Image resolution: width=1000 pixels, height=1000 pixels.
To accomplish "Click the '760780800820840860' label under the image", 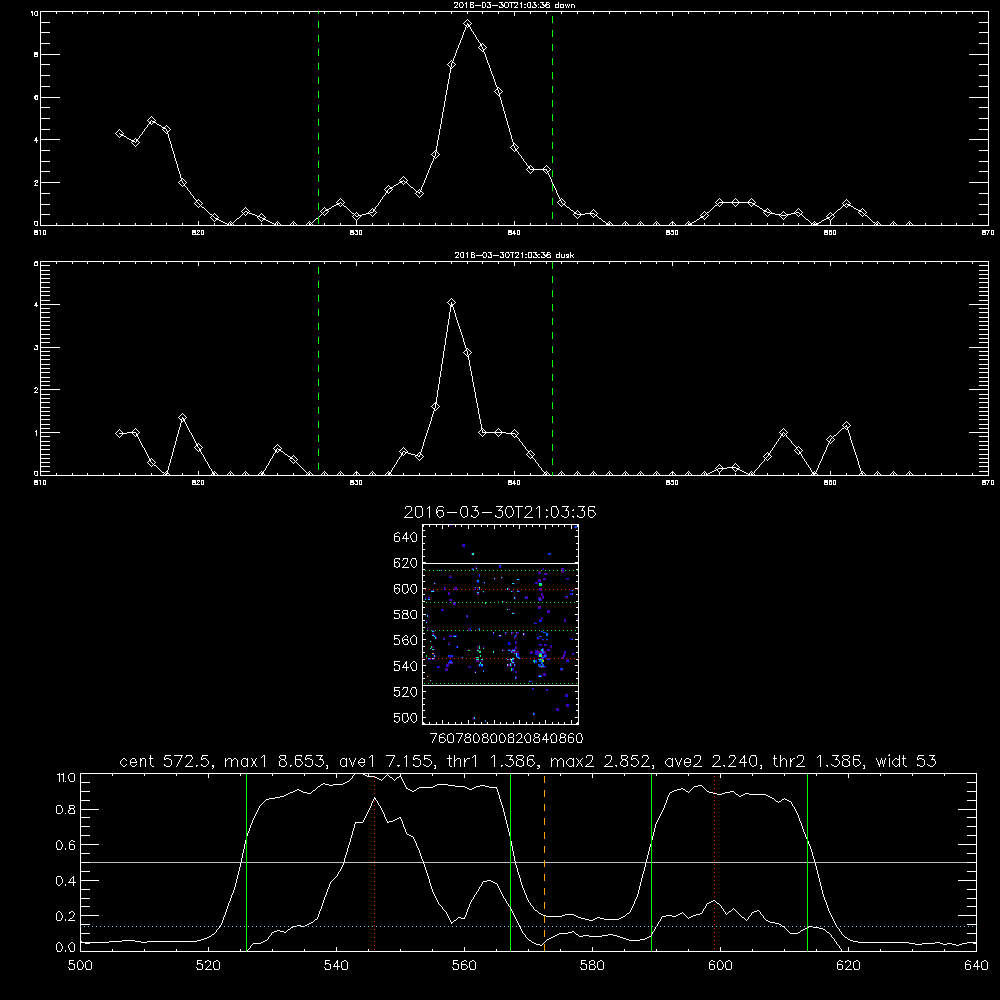I will coord(506,739).
